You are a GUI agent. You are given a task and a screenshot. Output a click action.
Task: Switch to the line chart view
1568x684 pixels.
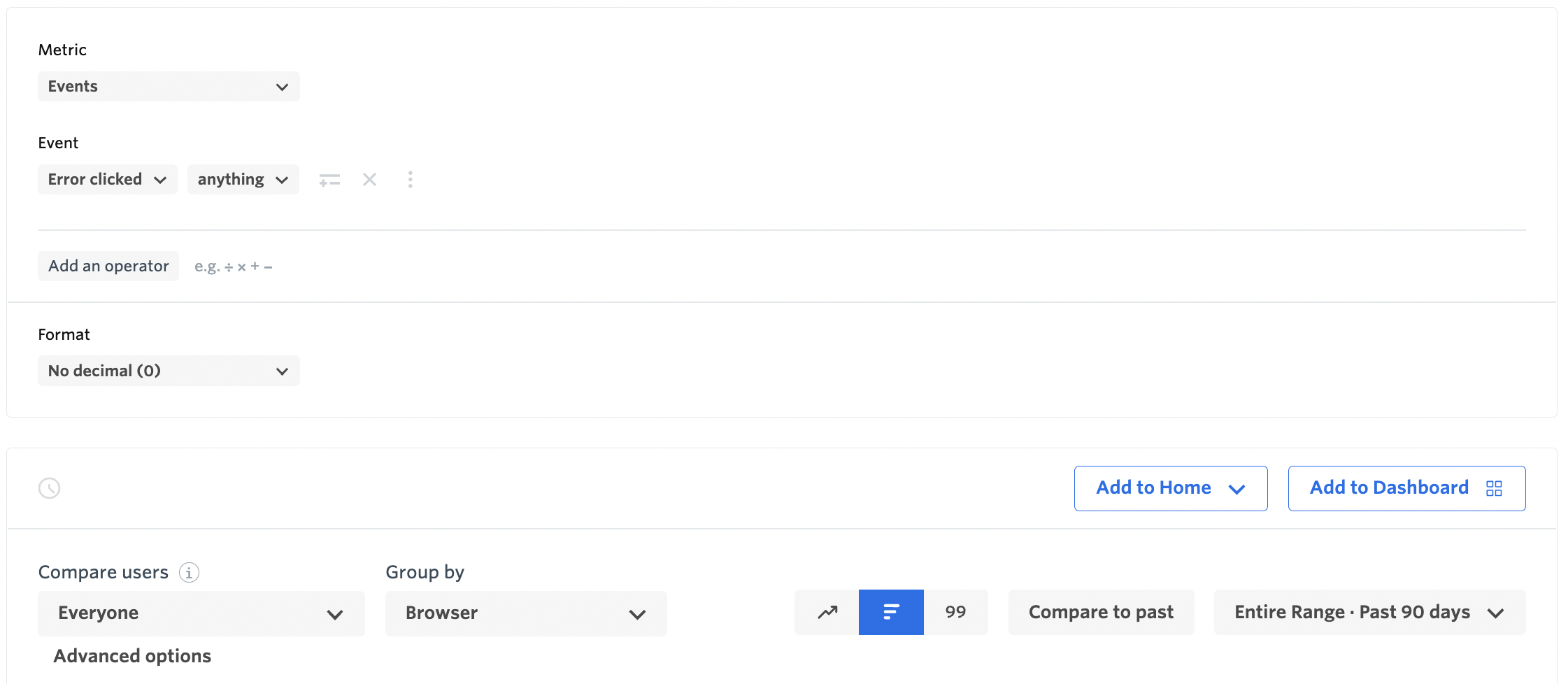click(827, 612)
